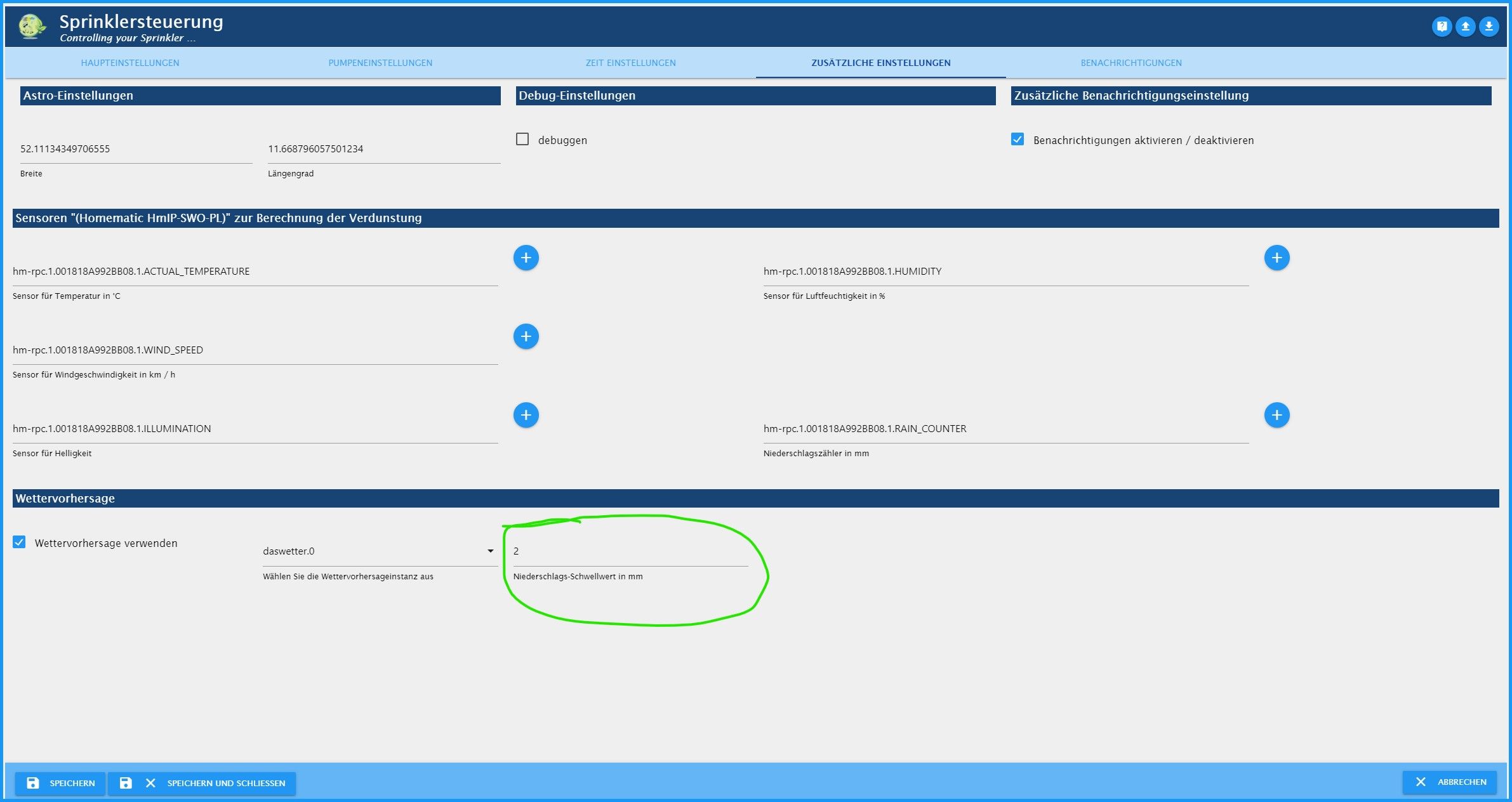This screenshot has width=1512, height=802.
Task: Add sensor via temperature plus button
Action: pyautogui.click(x=526, y=258)
